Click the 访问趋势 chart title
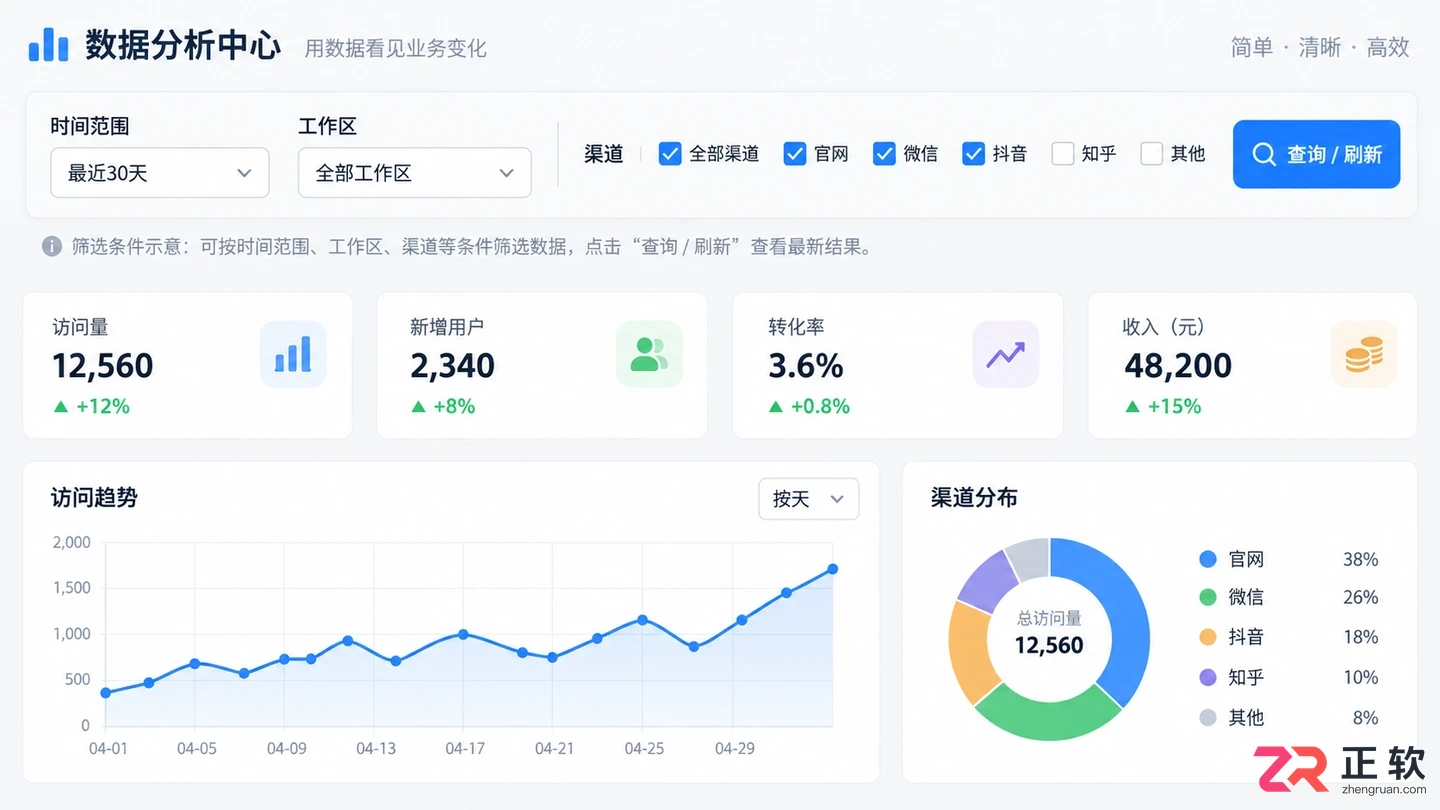 click(94, 497)
